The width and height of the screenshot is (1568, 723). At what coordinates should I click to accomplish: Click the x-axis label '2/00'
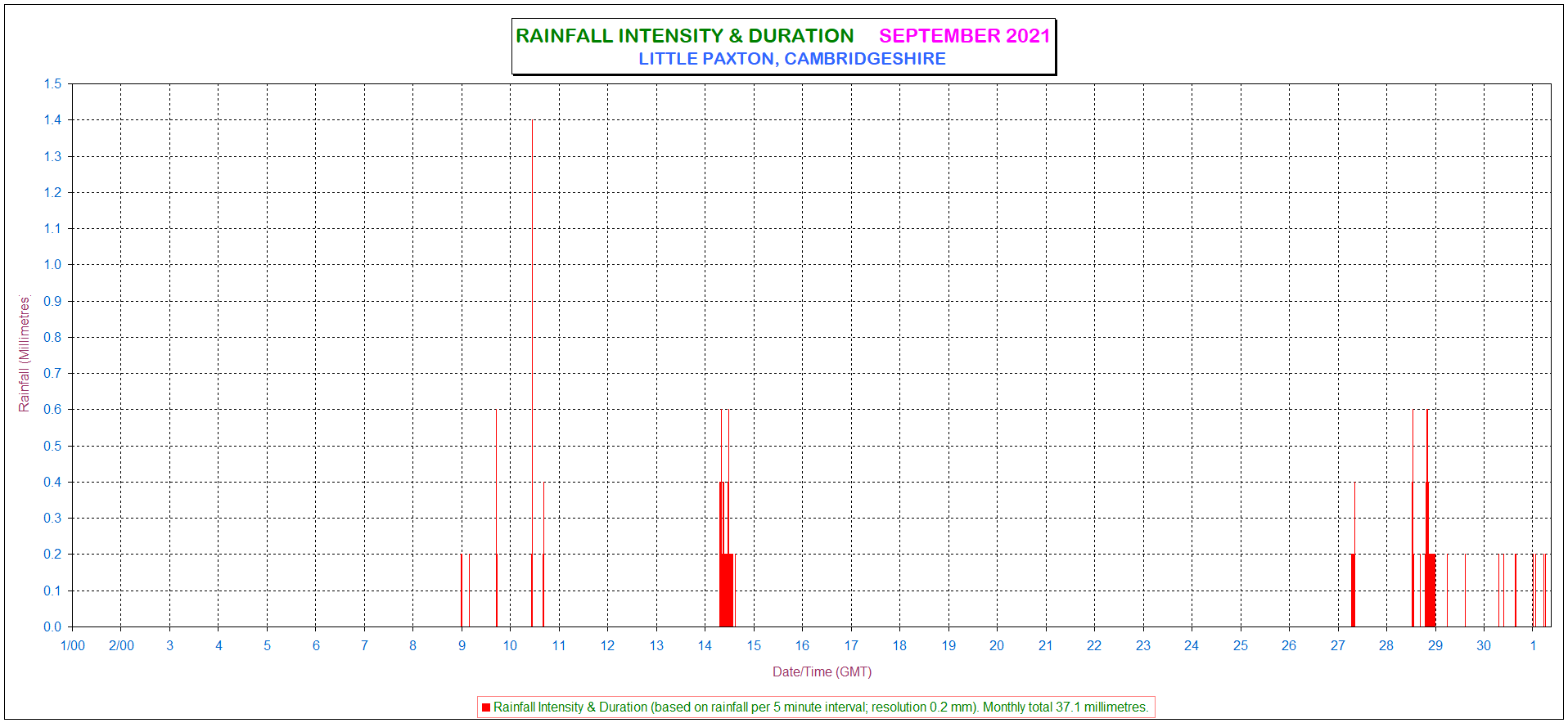pyautogui.click(x=121, y=645)
